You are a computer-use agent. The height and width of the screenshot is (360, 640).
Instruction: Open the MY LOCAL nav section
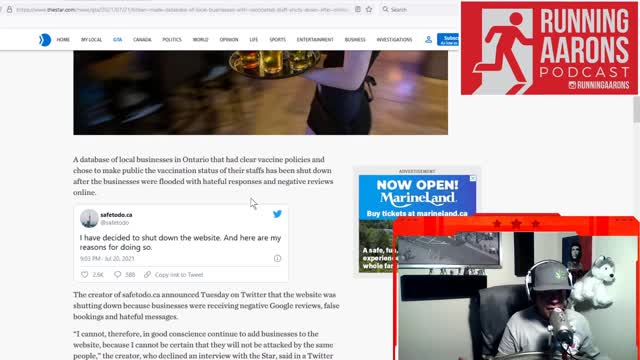tap(91, 40)
